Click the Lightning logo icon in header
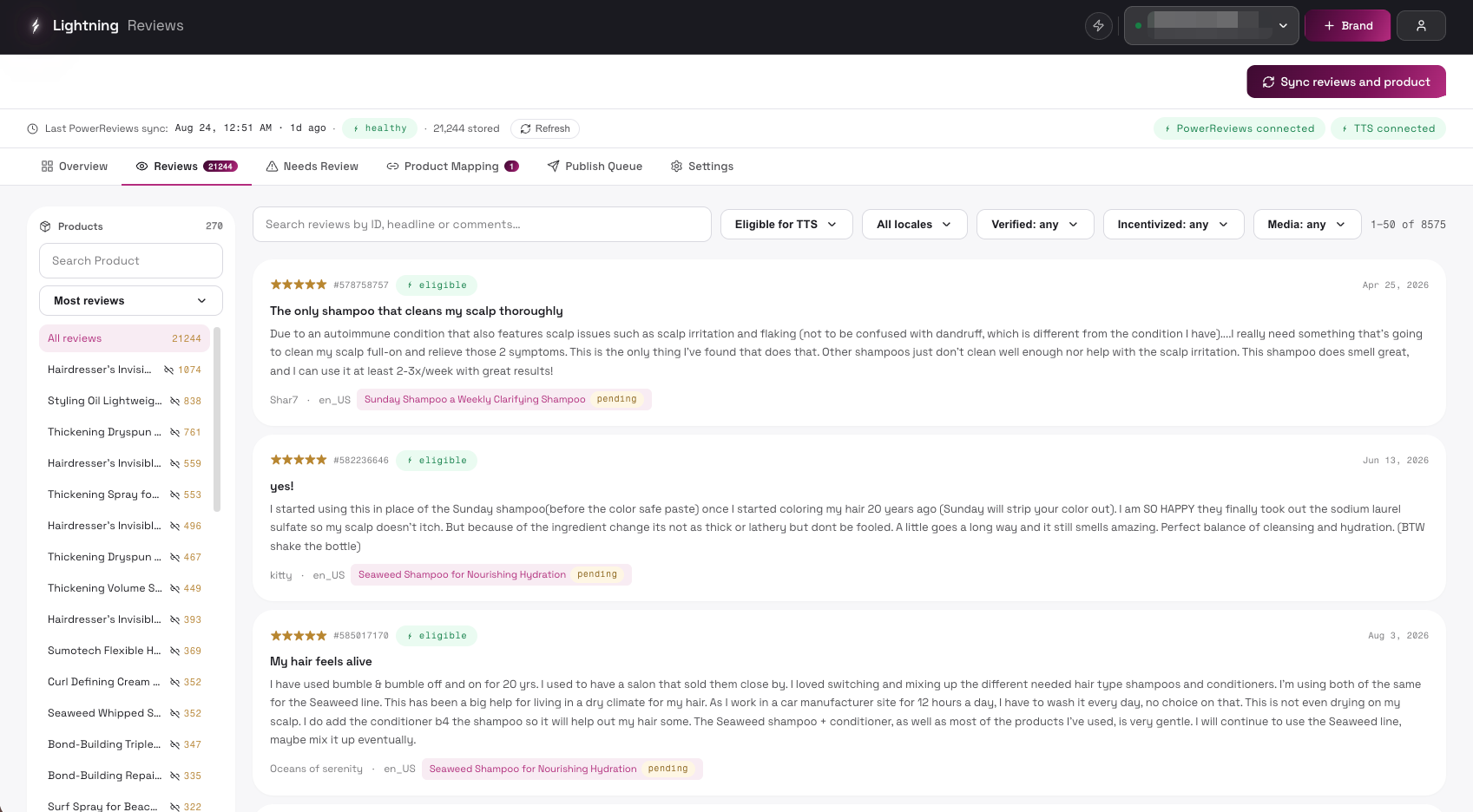Viewport: 1473px width, 812px height. click(35, 26)
